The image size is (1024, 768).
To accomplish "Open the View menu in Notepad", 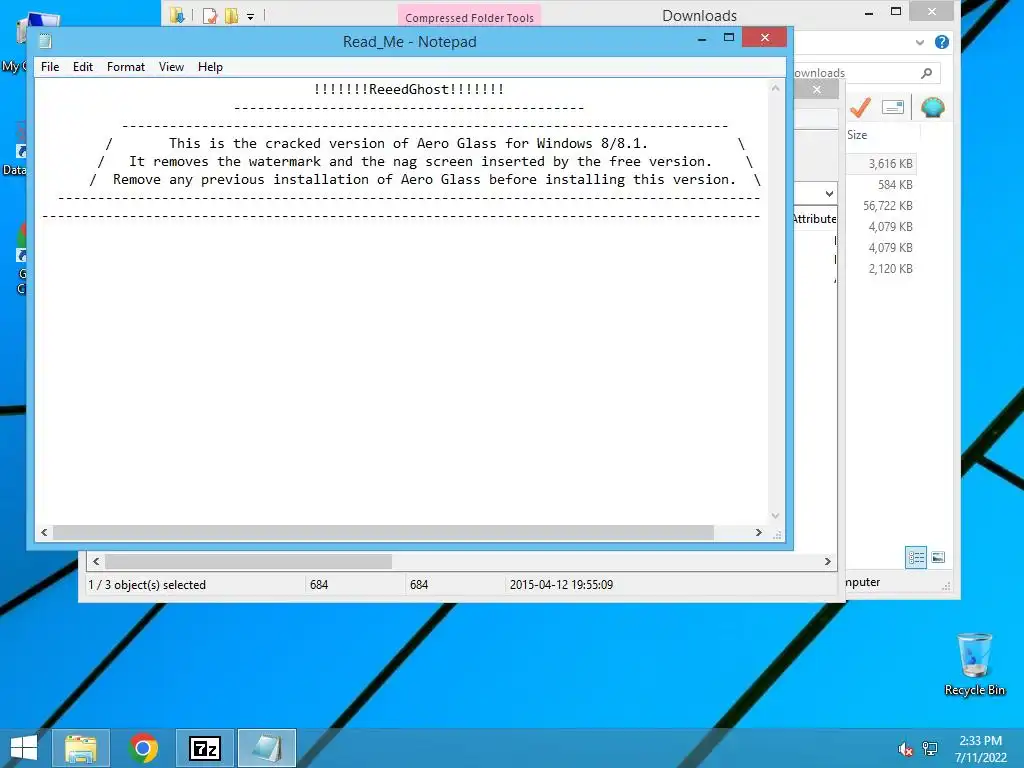I will click(171, 67).
